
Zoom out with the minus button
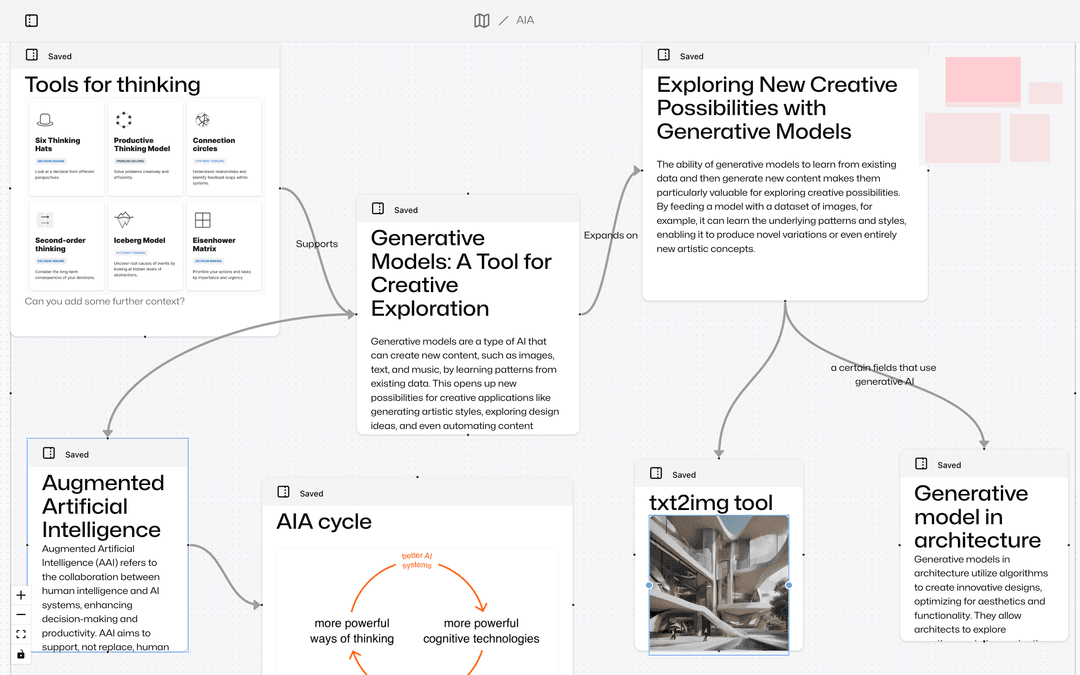(21, 615)
